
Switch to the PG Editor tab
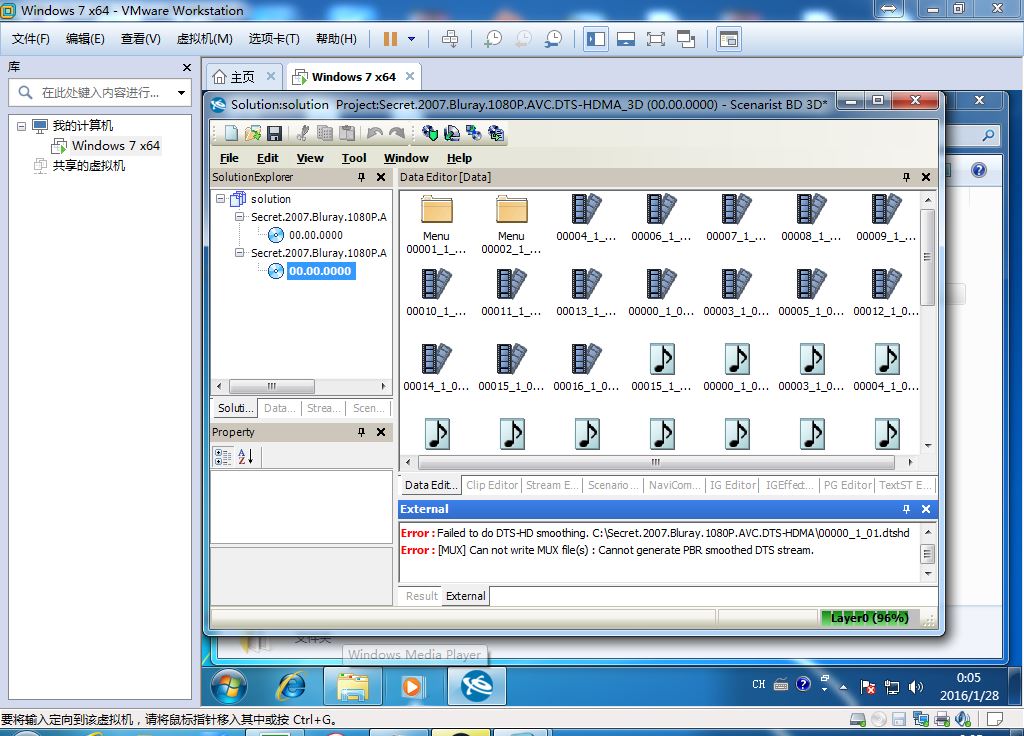(847, 485)
